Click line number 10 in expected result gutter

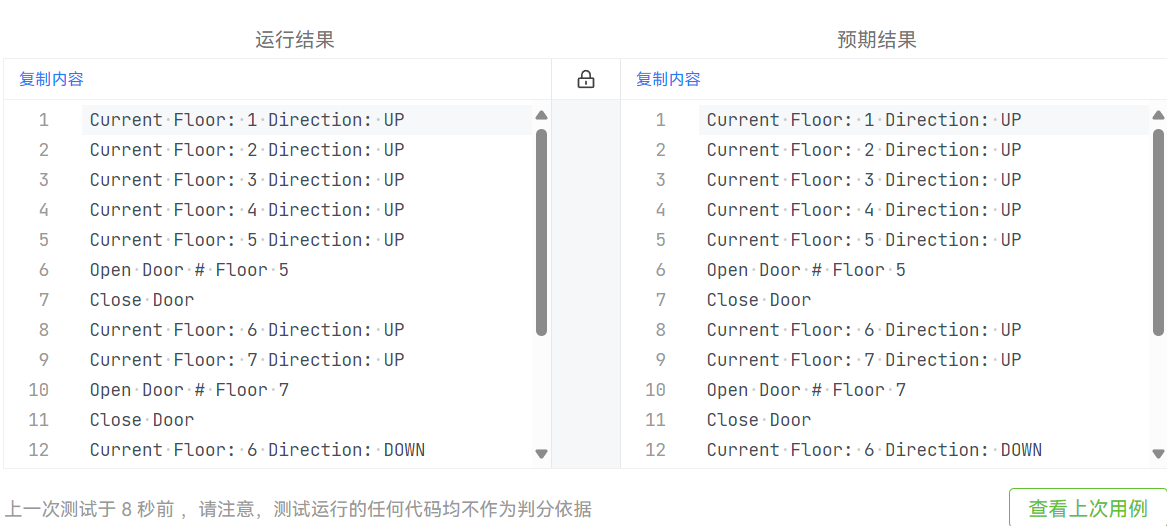[655, 390]
